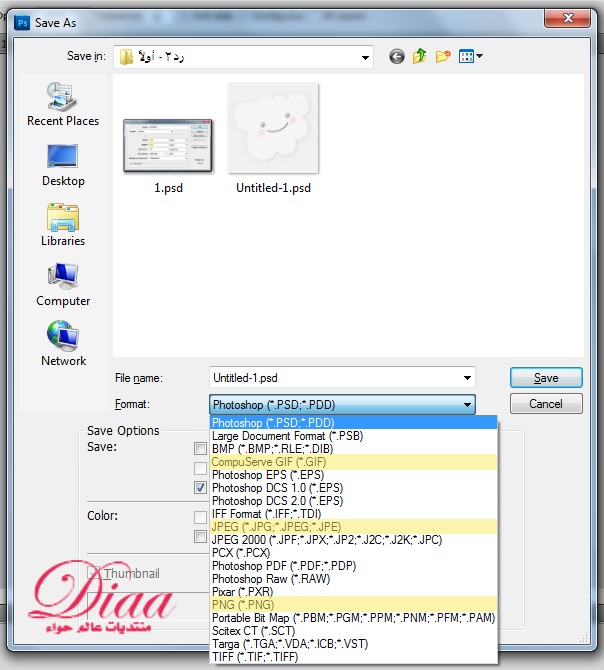Uncheck the checked Save options checkbox

click(x=201, y=487)
